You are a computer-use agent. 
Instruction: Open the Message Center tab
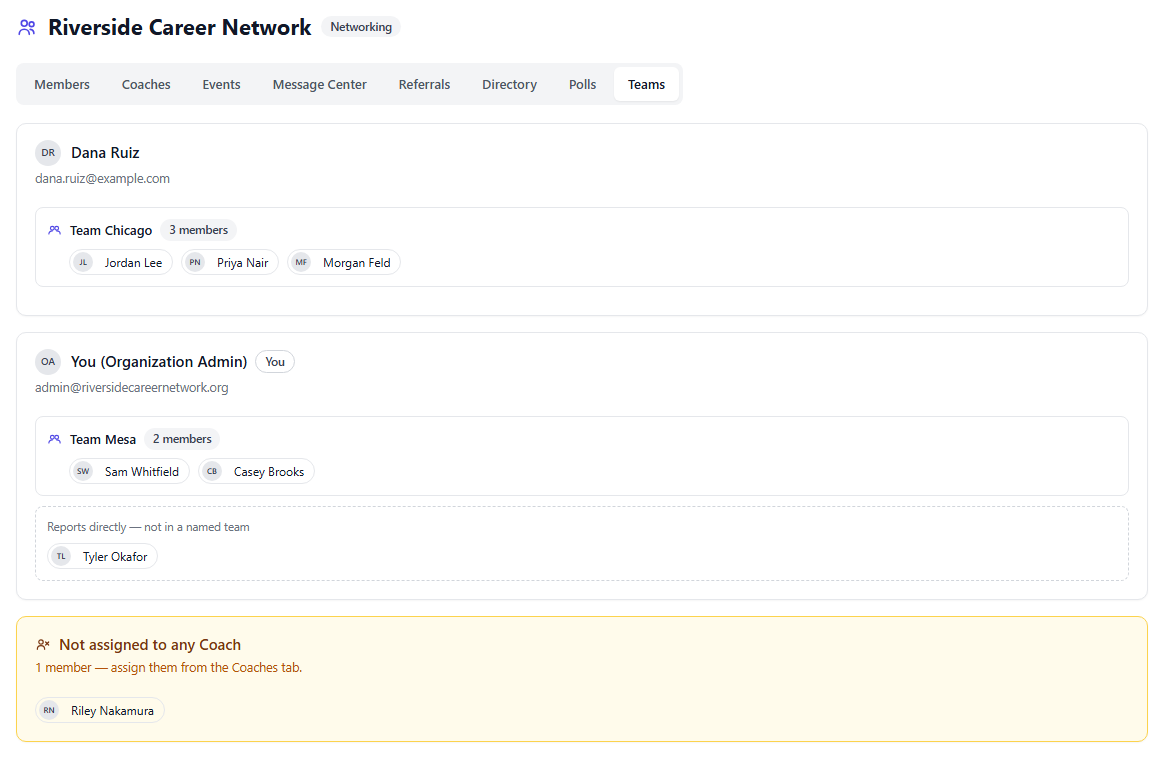pos(320,85)
